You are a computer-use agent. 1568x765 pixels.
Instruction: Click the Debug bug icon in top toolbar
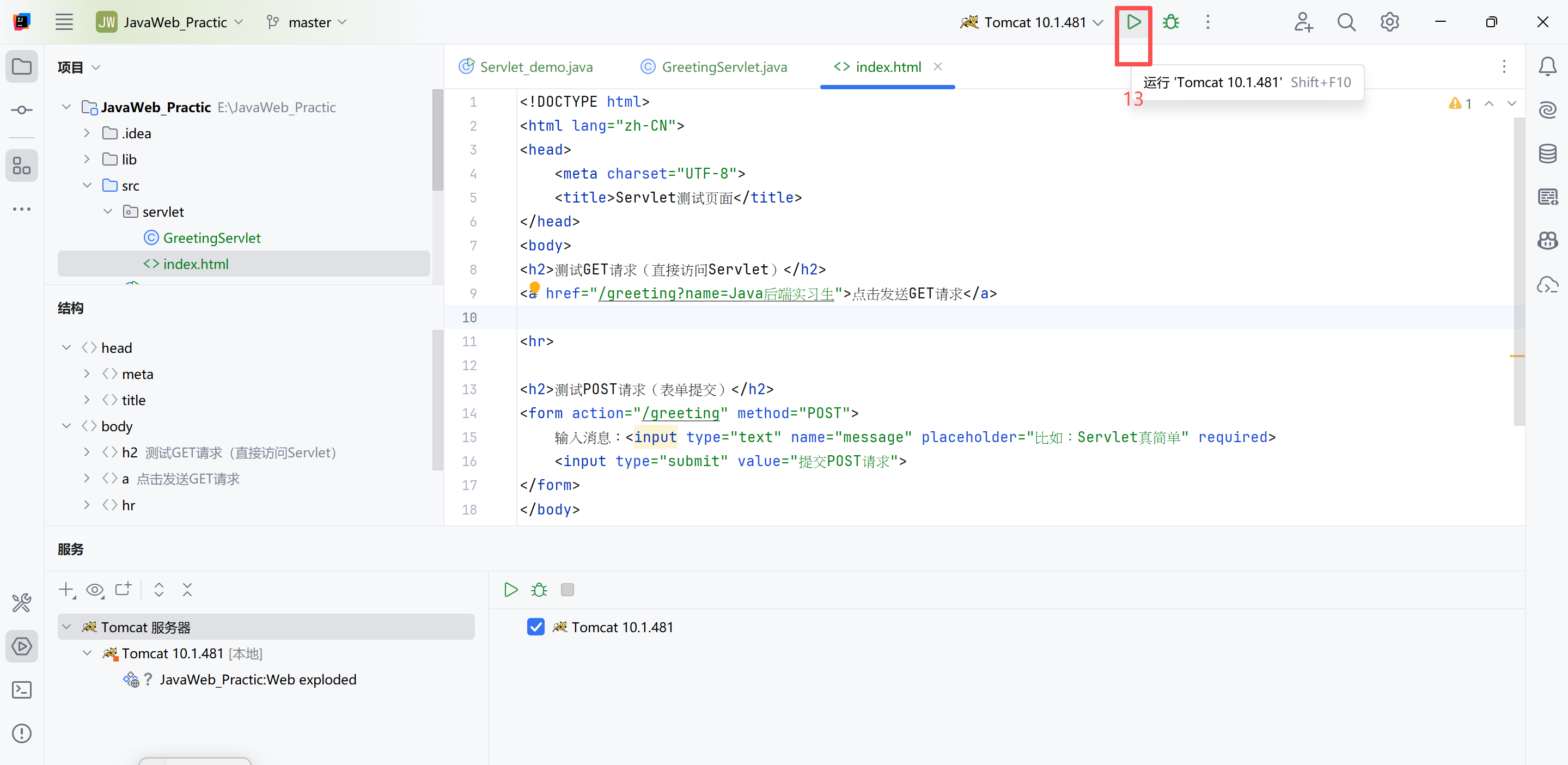click(x=1170, y=22)
